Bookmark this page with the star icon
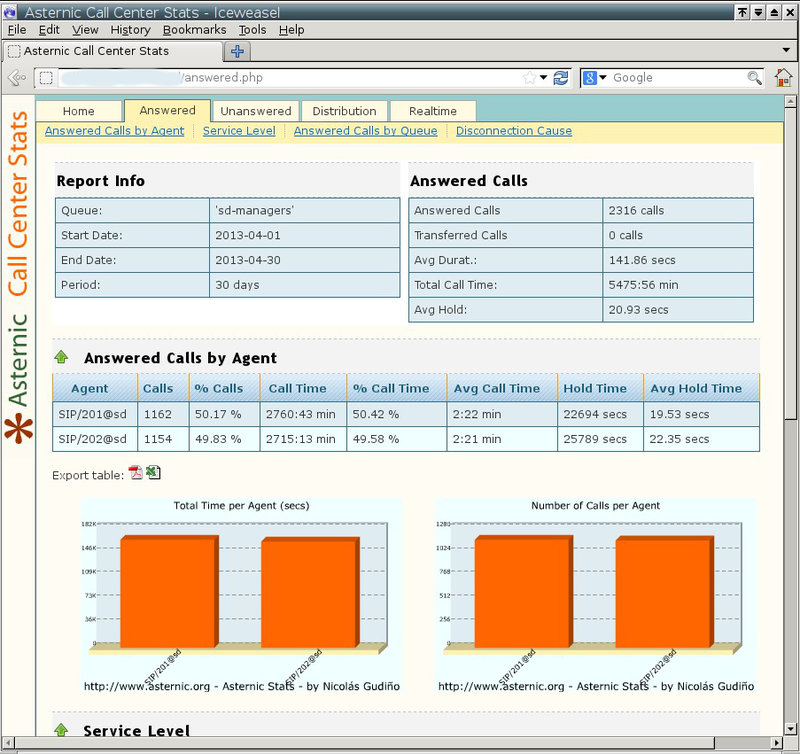Viewport: 800px width, 754px height. tap(529, 78)
